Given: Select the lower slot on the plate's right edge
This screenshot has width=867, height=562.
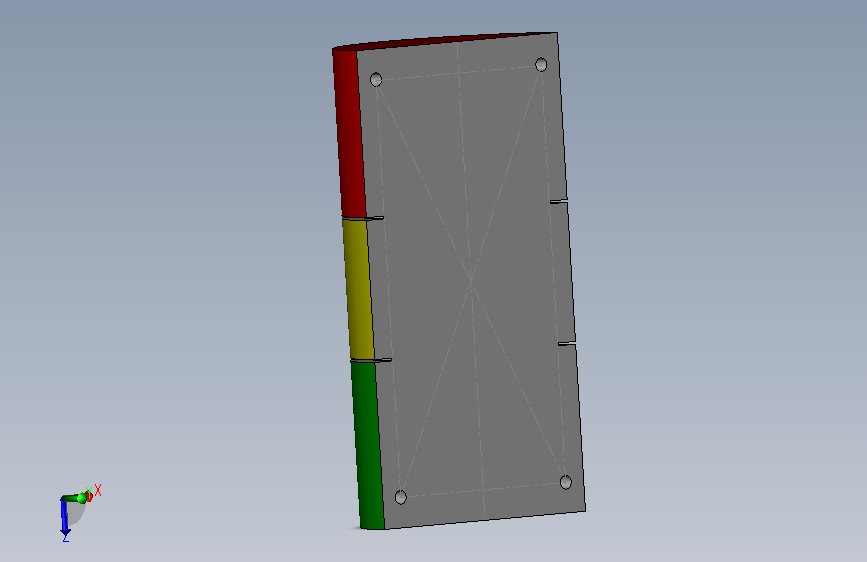Looking at the screenshot, I should click(x=567, y=344).
